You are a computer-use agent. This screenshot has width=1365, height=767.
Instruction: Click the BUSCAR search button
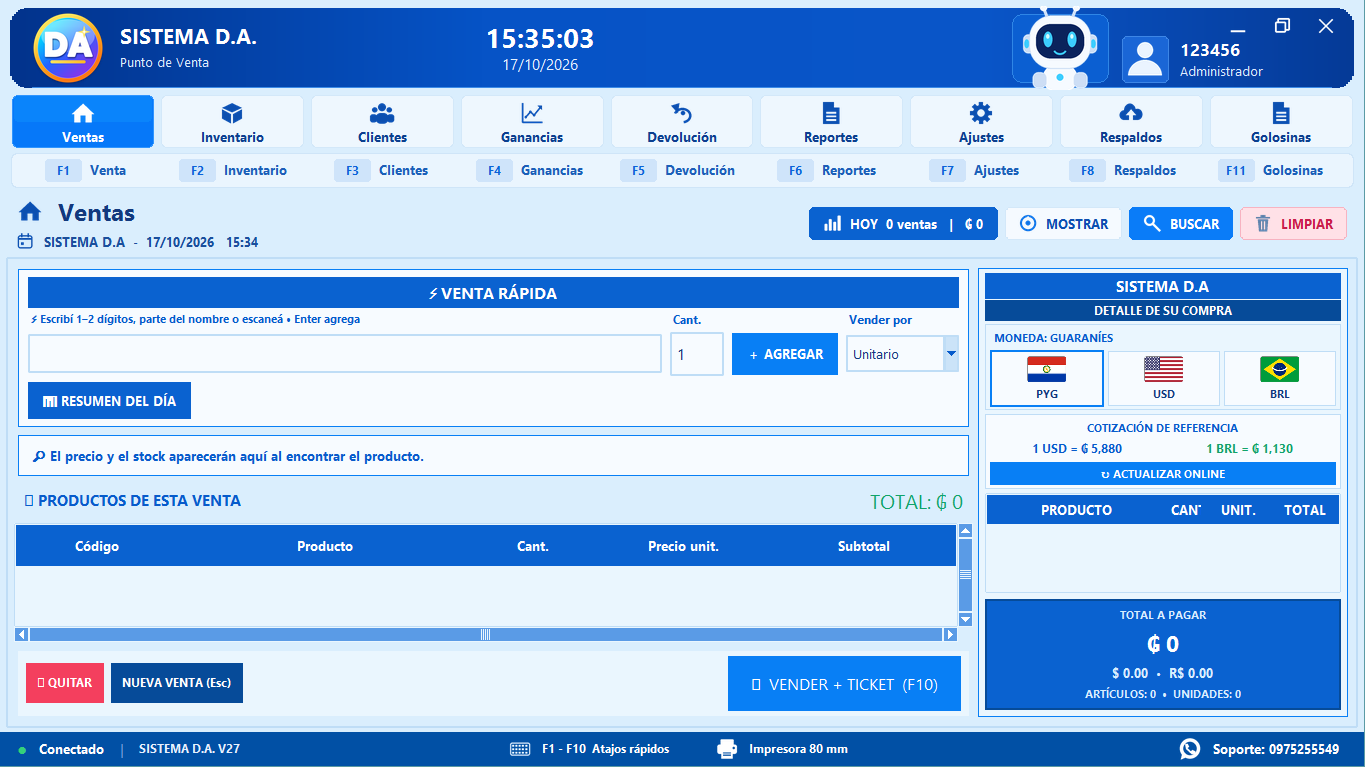tap(1180, 224)
